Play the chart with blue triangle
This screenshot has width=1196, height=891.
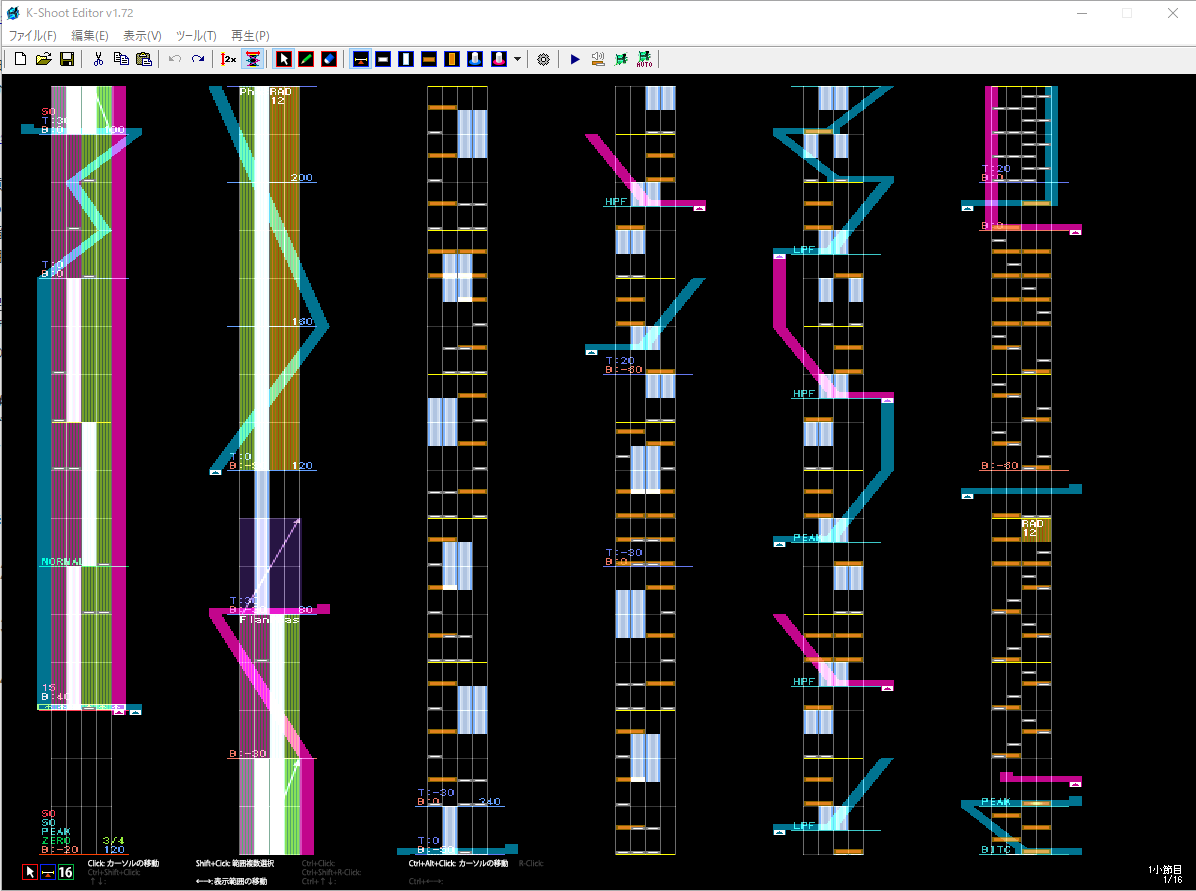point(575,59)
